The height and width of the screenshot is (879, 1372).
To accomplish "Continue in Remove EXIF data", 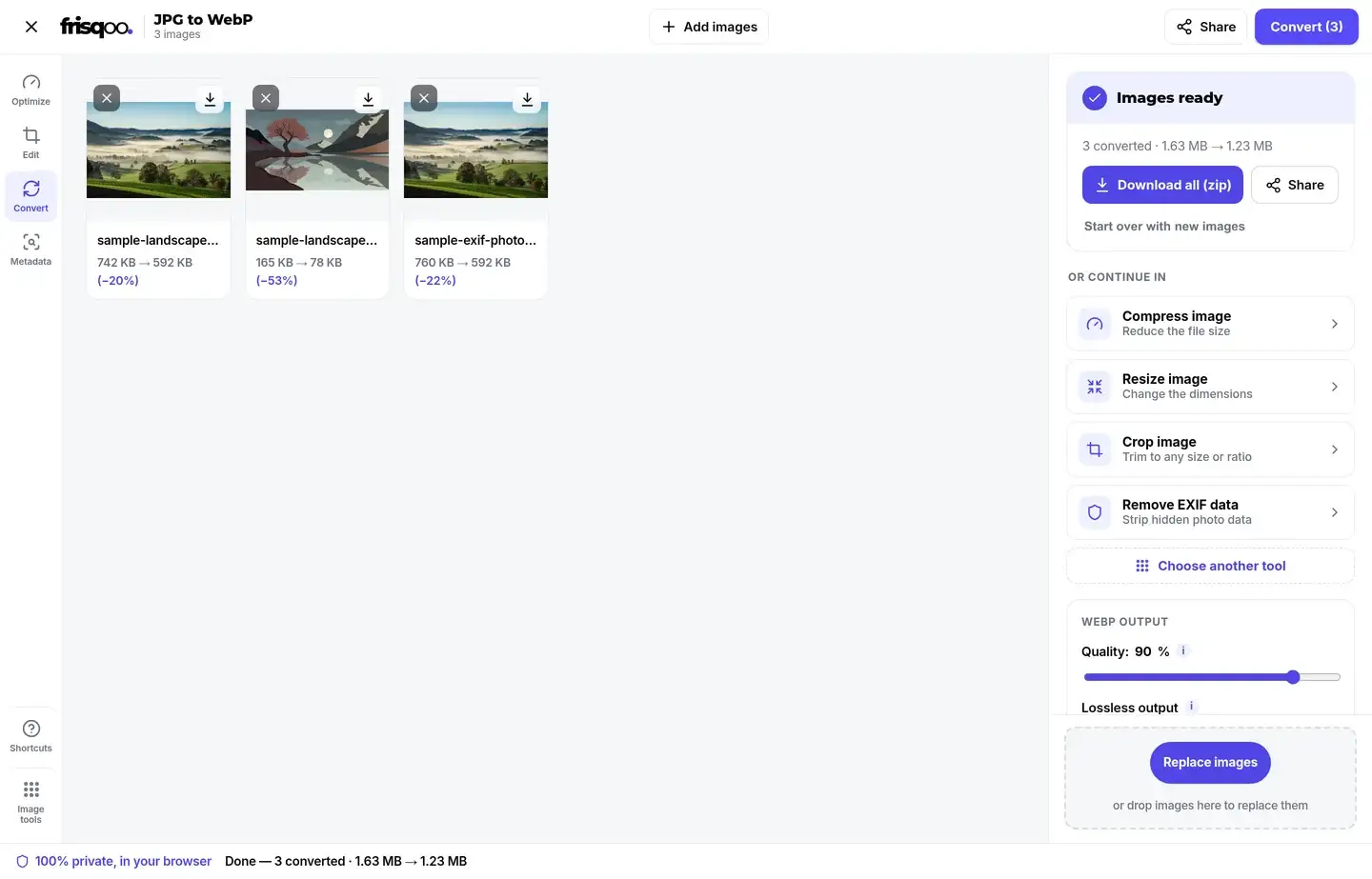I will click(x=1210, y=512).
